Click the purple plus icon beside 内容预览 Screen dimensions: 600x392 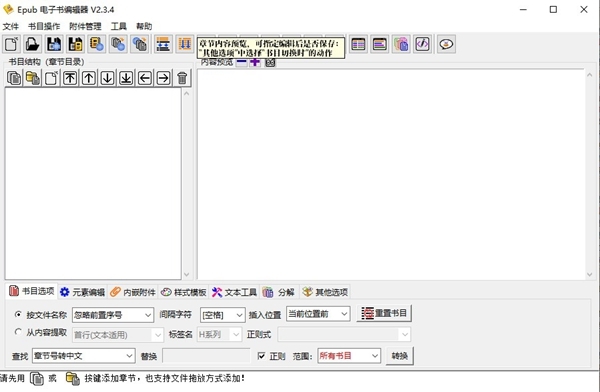255,62
